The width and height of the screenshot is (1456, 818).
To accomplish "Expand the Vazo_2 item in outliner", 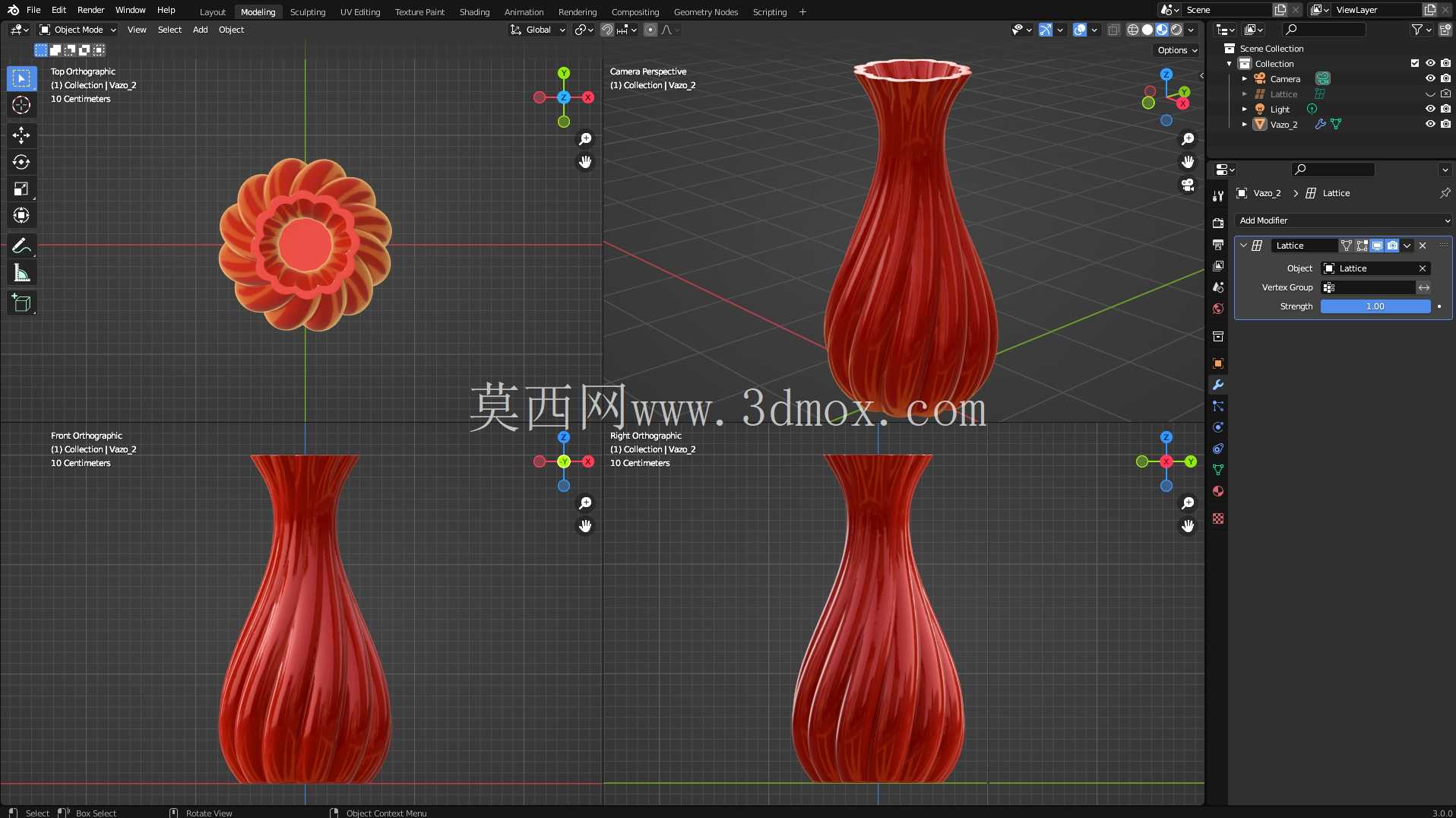I will (x=1244, y=124).
